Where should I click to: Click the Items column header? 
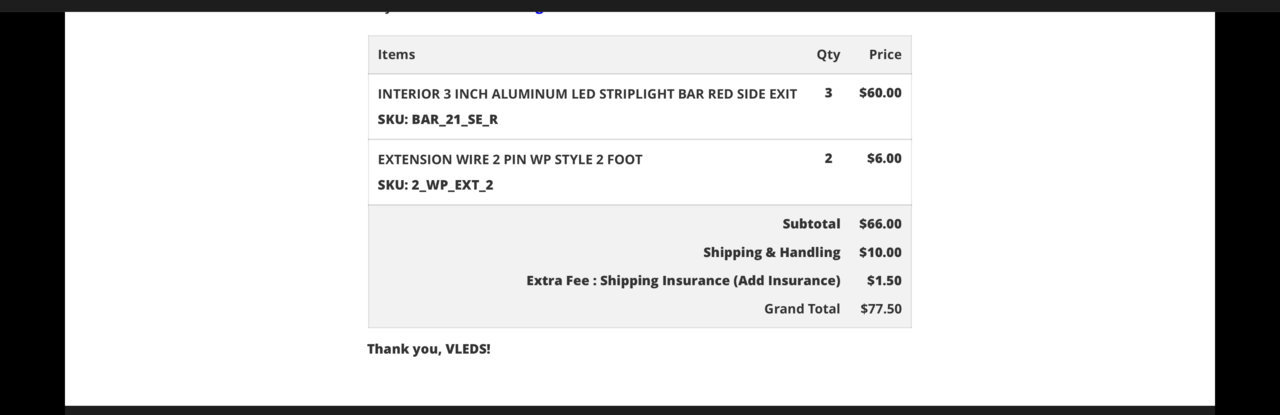pos(396,54)
